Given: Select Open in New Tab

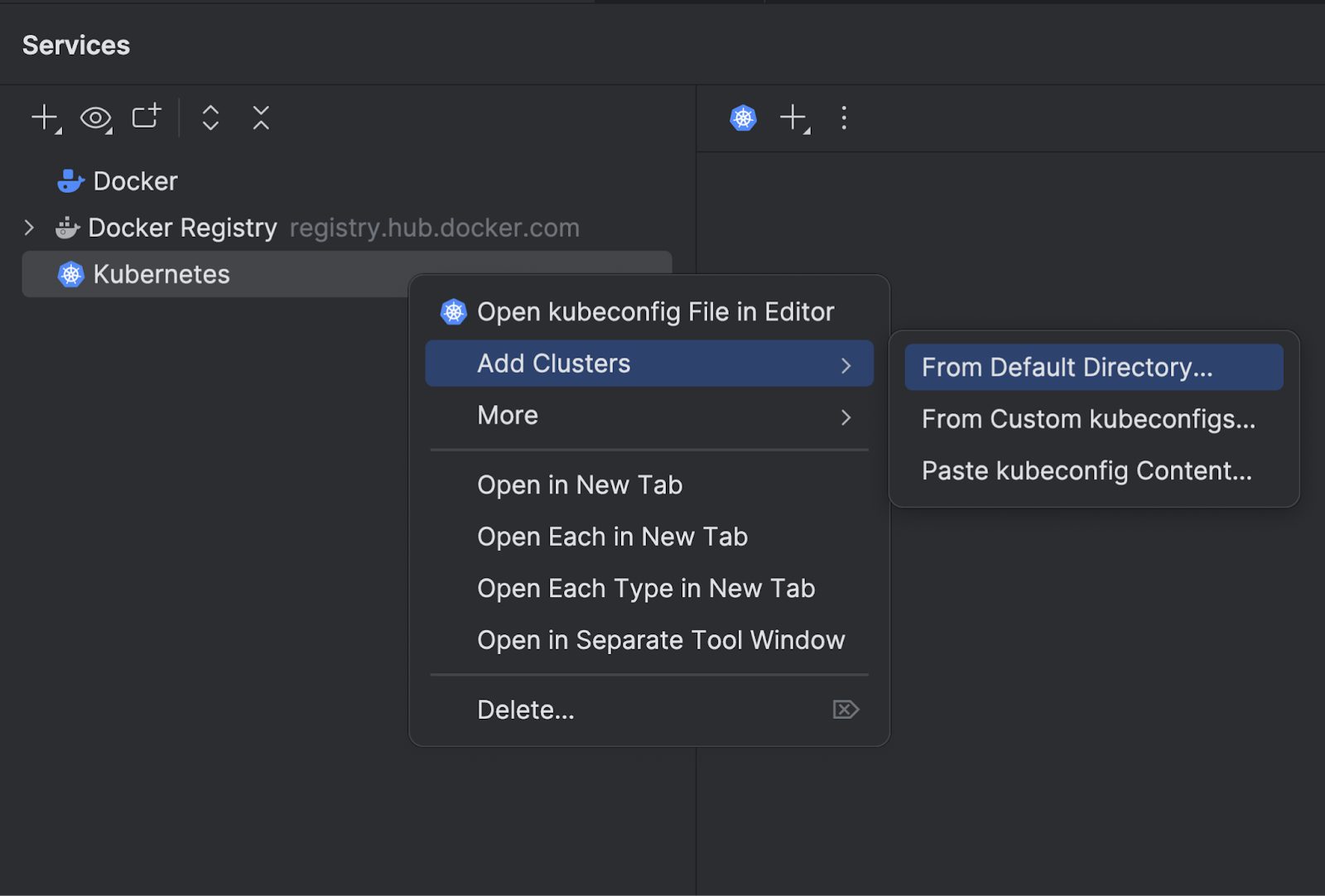Looking at the screenshot, I should (x=649, y=485).
